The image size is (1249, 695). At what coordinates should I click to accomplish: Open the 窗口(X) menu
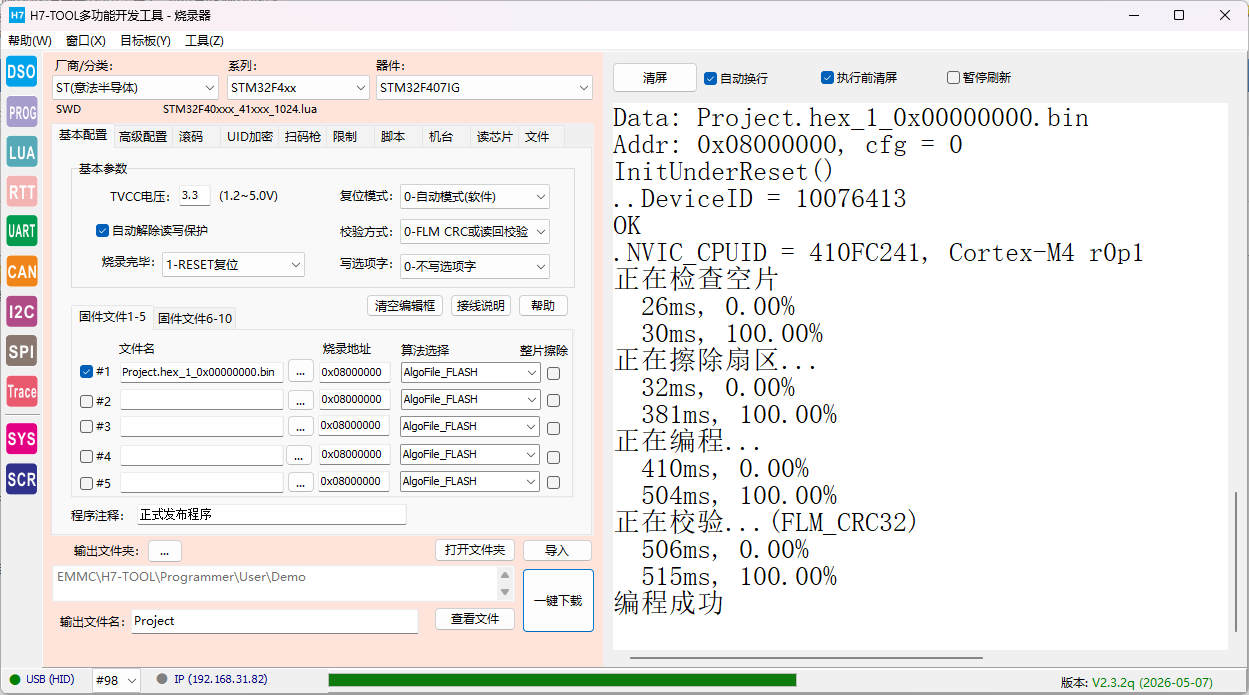(86, 41)
